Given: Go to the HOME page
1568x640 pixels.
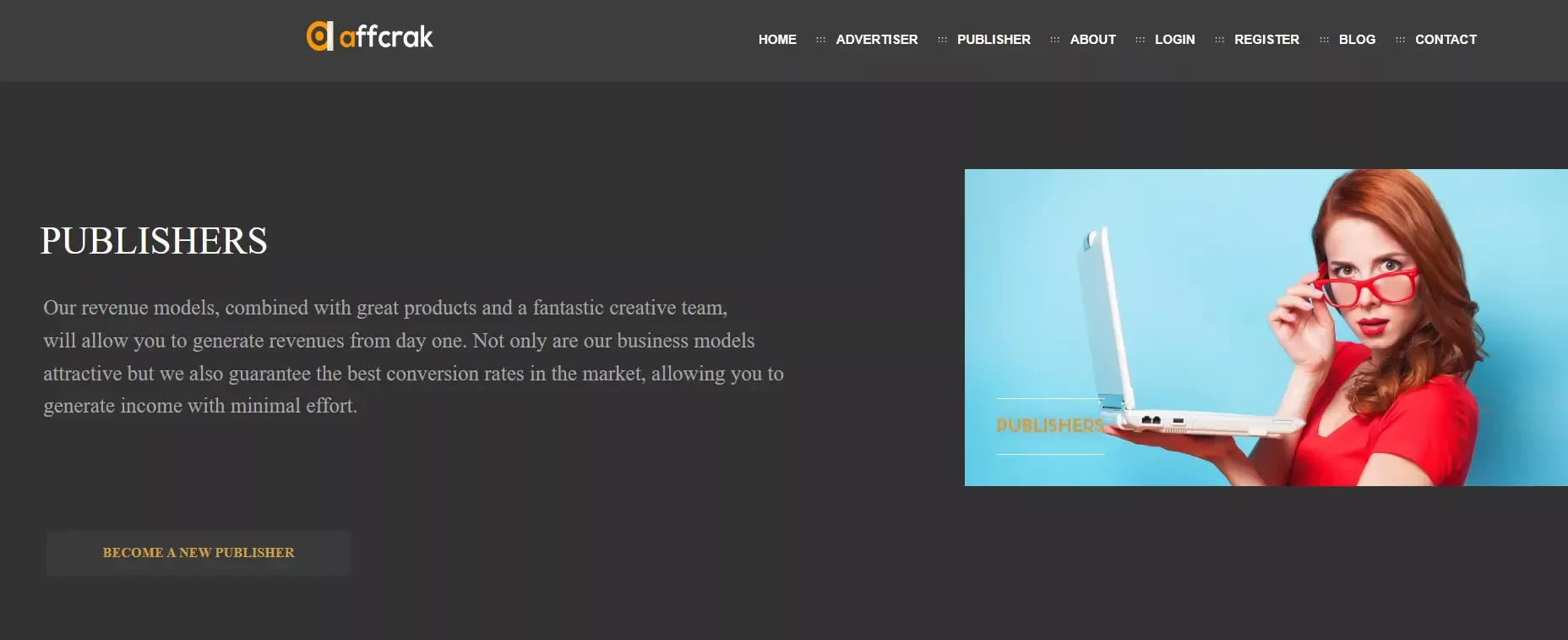Looking at the screenshot, I should (x=777, y=40).
